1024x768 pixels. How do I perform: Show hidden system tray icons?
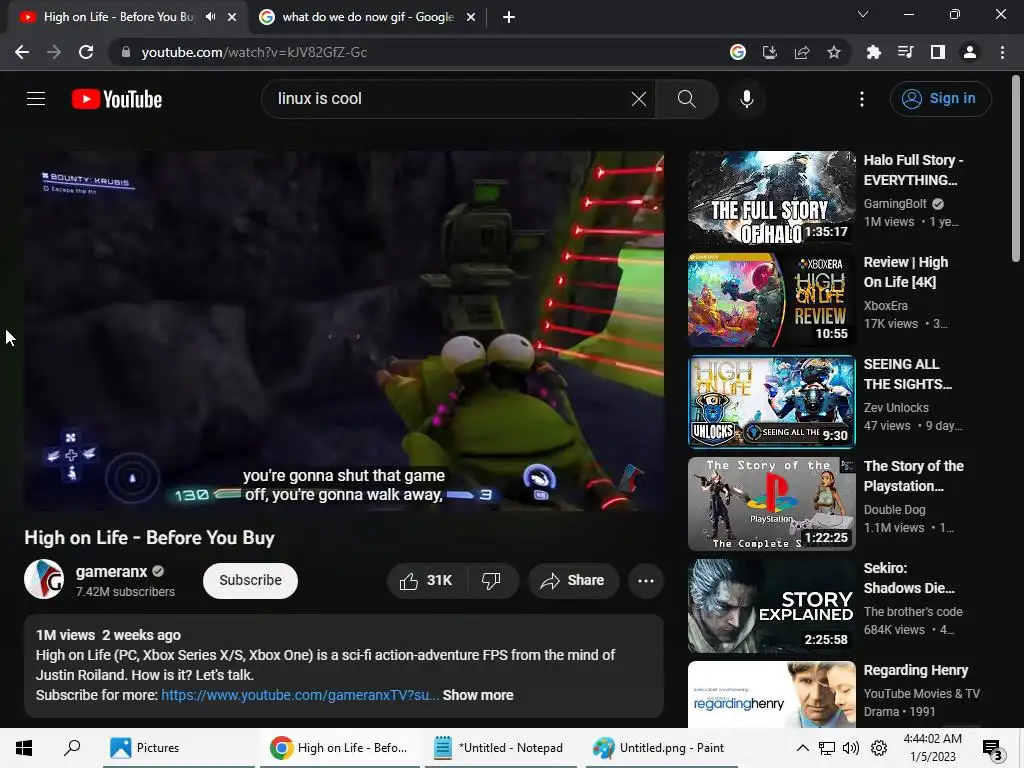pyautogui.click(x=803, y=748)
